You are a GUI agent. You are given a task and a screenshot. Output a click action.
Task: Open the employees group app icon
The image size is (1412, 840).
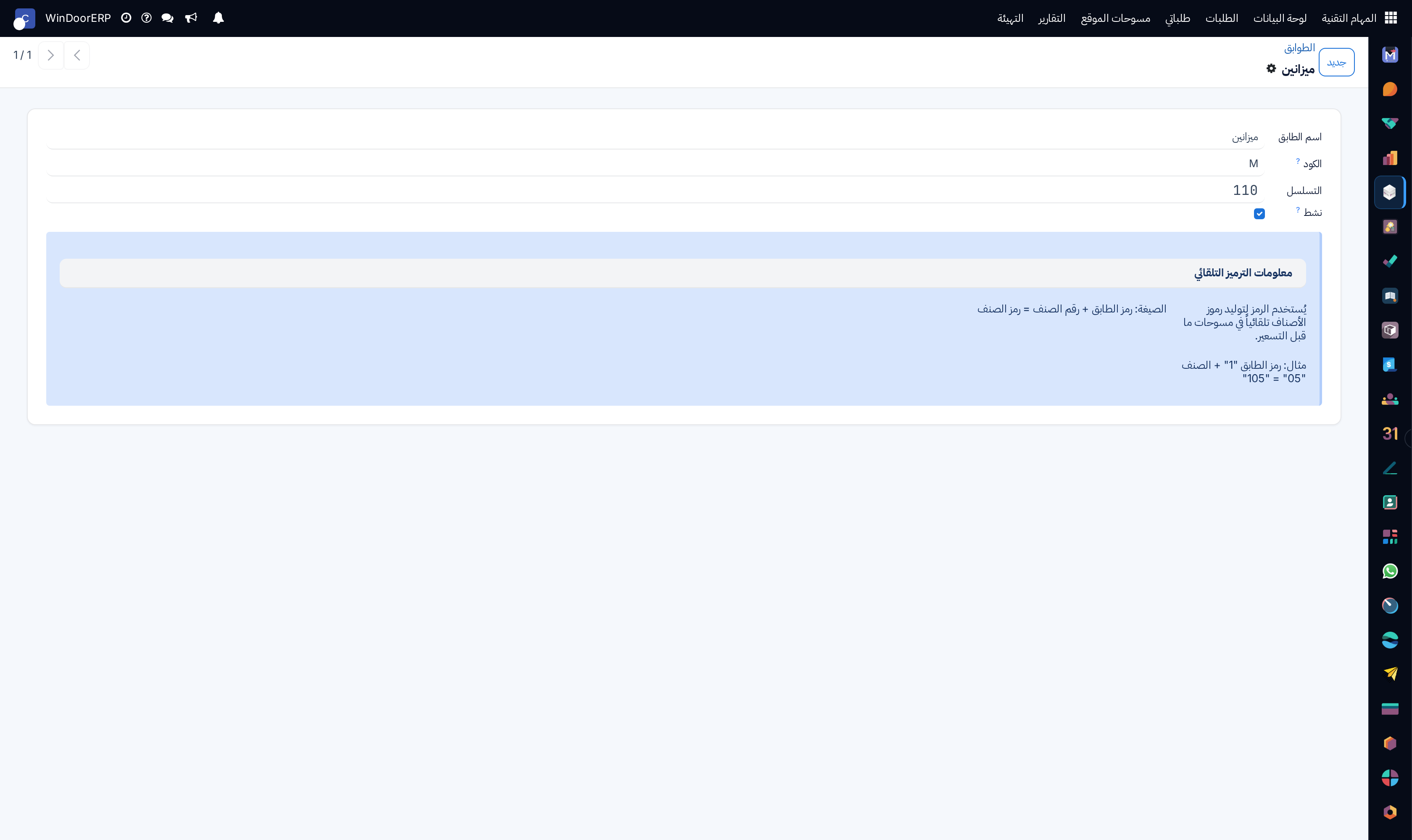click(x=1390, y=399)
